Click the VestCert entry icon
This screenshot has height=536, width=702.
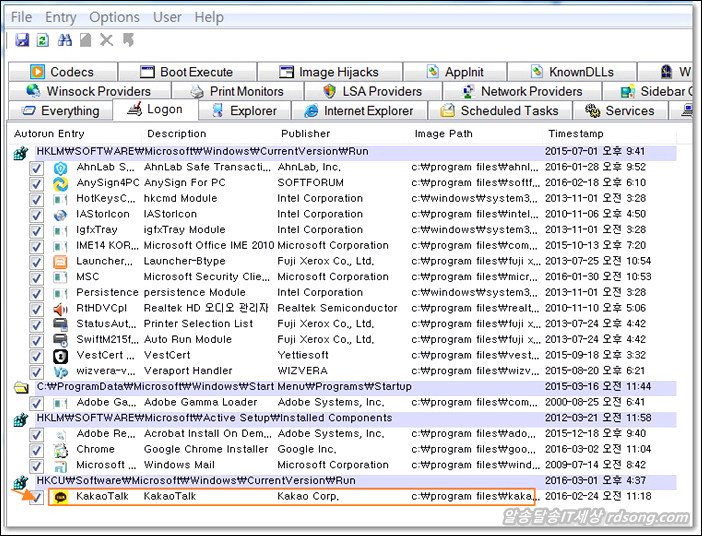pyautogui.click(x=60, y=355)
